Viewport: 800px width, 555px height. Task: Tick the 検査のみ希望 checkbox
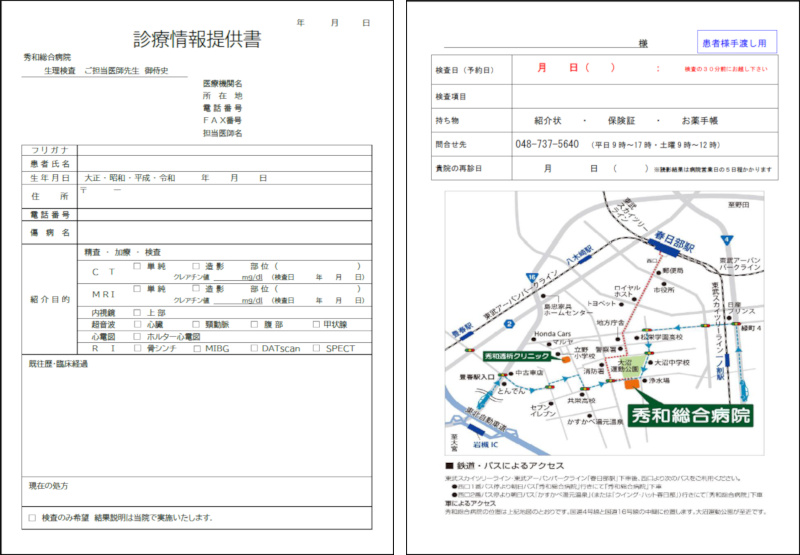pos(32,518)
